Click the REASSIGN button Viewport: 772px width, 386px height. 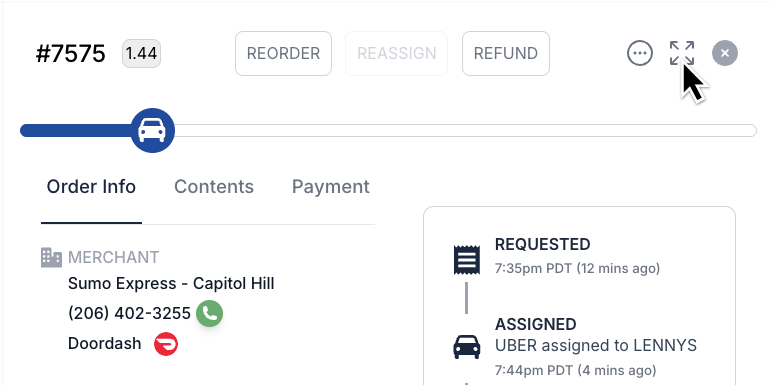click(x=396, y=53)
